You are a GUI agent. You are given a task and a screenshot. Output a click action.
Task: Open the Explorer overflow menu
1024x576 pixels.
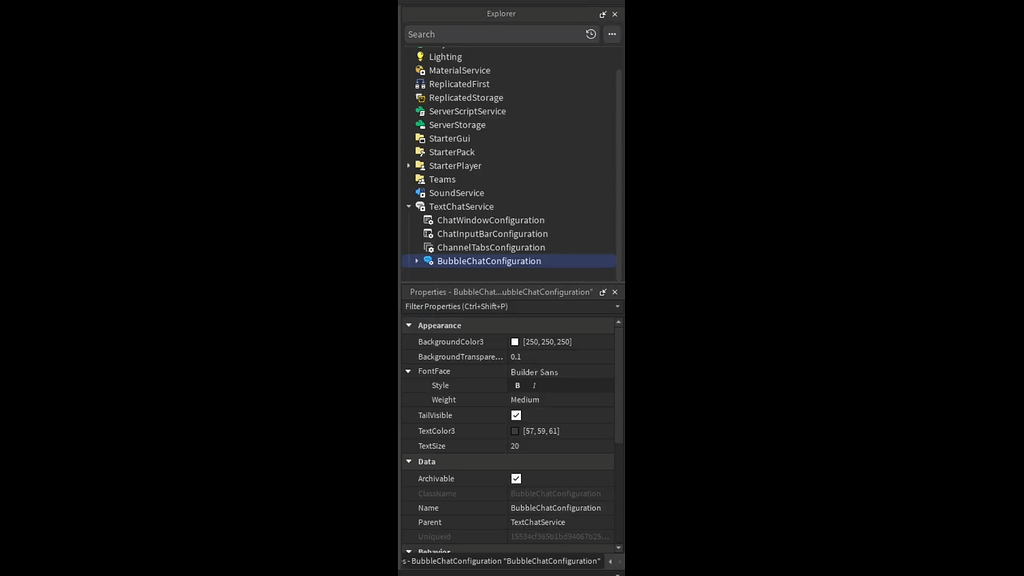[x=612, y=33]
